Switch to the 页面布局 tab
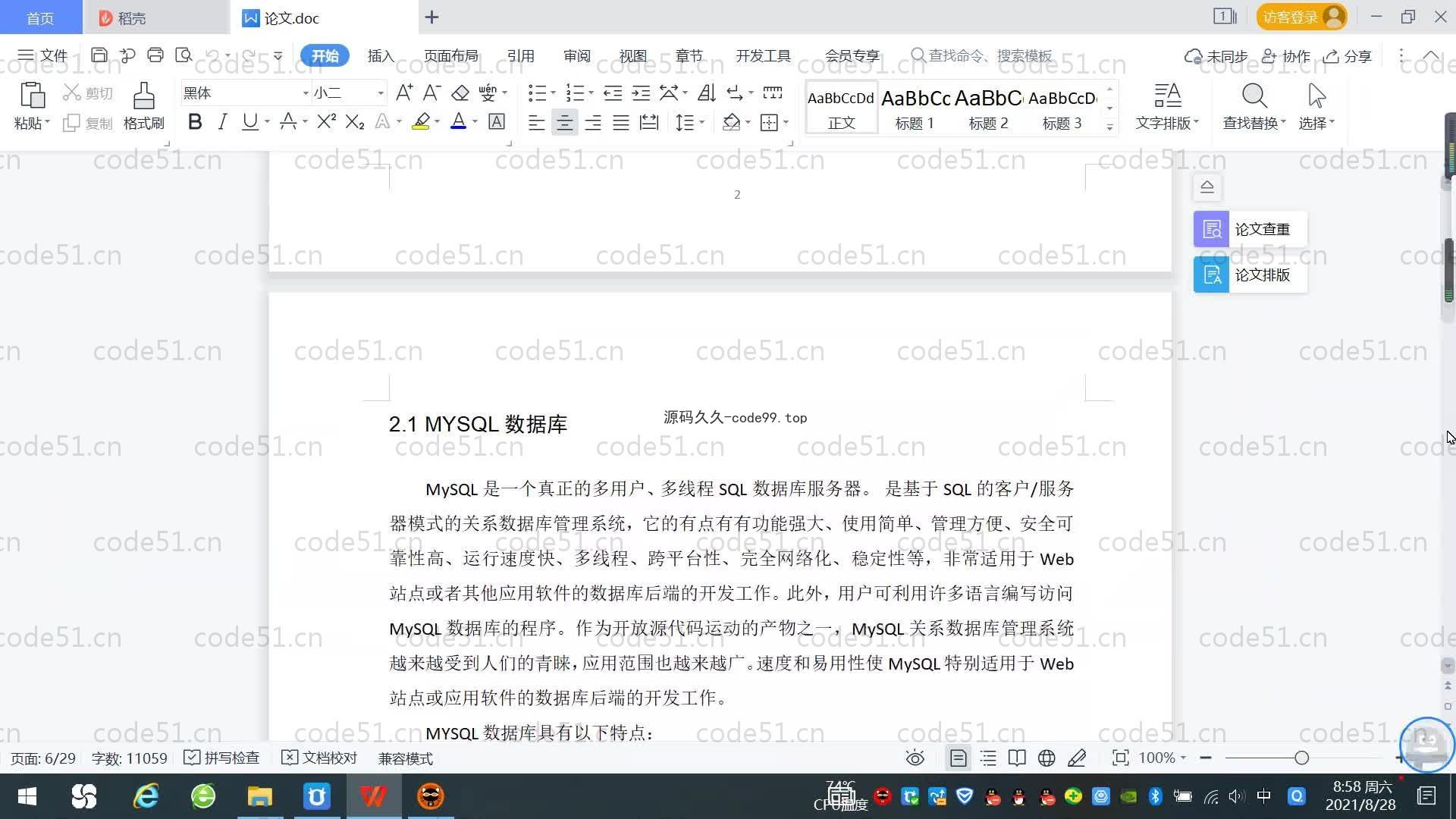The width and height of the screenshot is (1456, 819). 451,56
